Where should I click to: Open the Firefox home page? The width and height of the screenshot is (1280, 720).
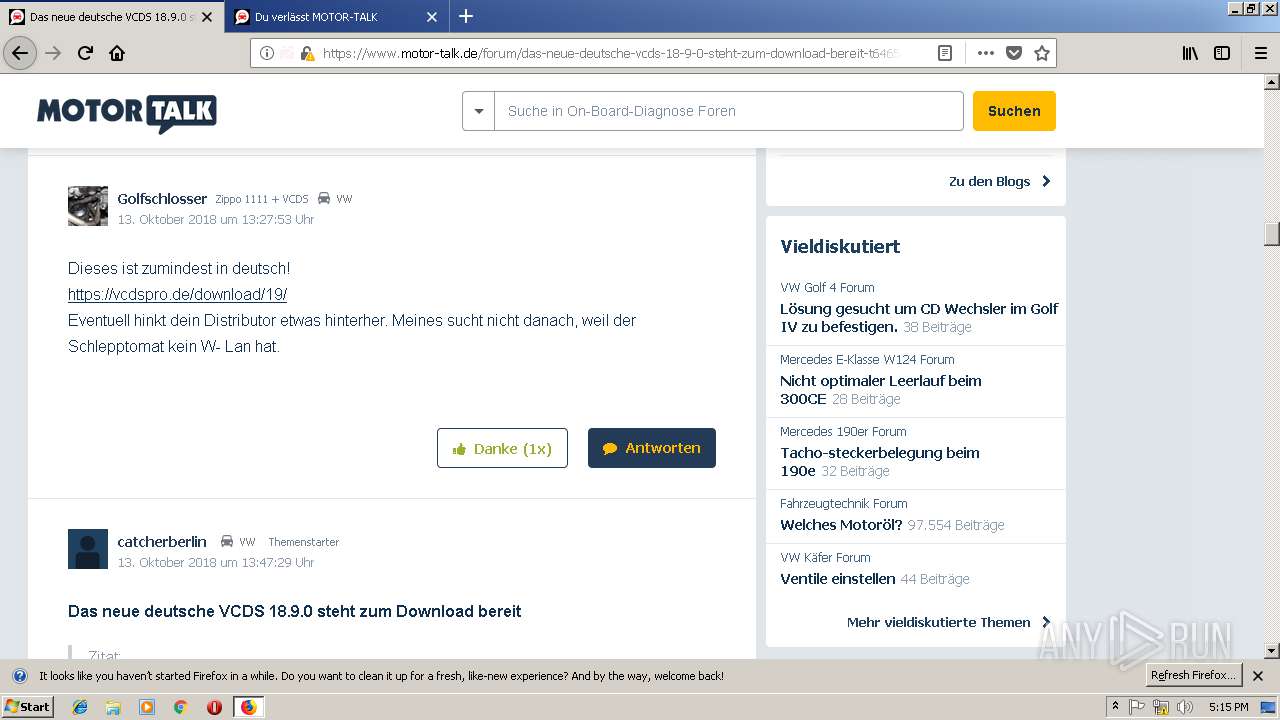click(x=117, y=53)
